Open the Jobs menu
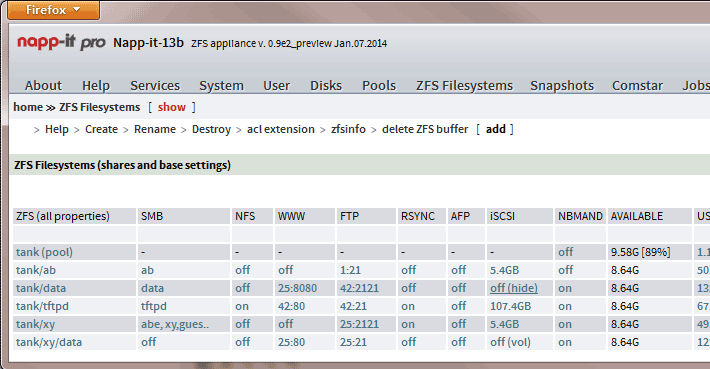Image resolution: width=710 pixels, height=369 pixels. 696,86
